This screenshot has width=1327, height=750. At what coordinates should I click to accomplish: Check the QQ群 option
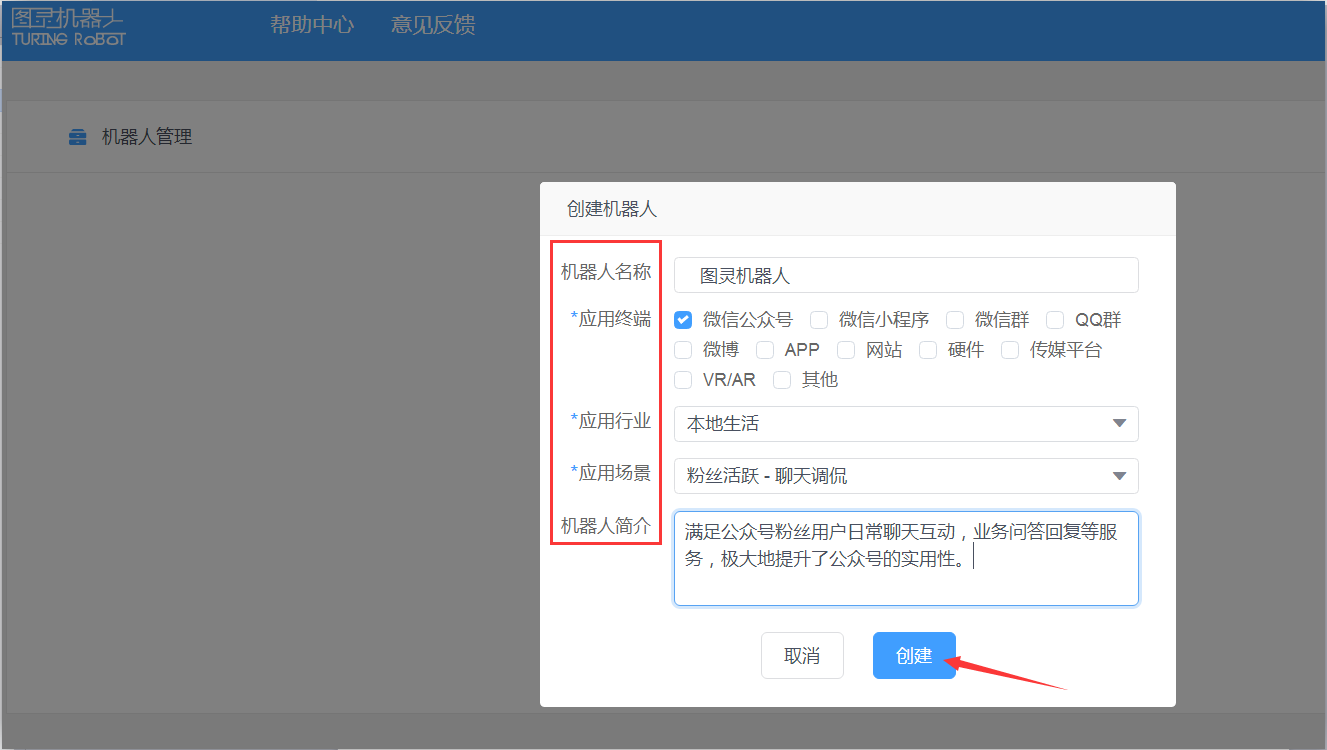point(1055,320)
